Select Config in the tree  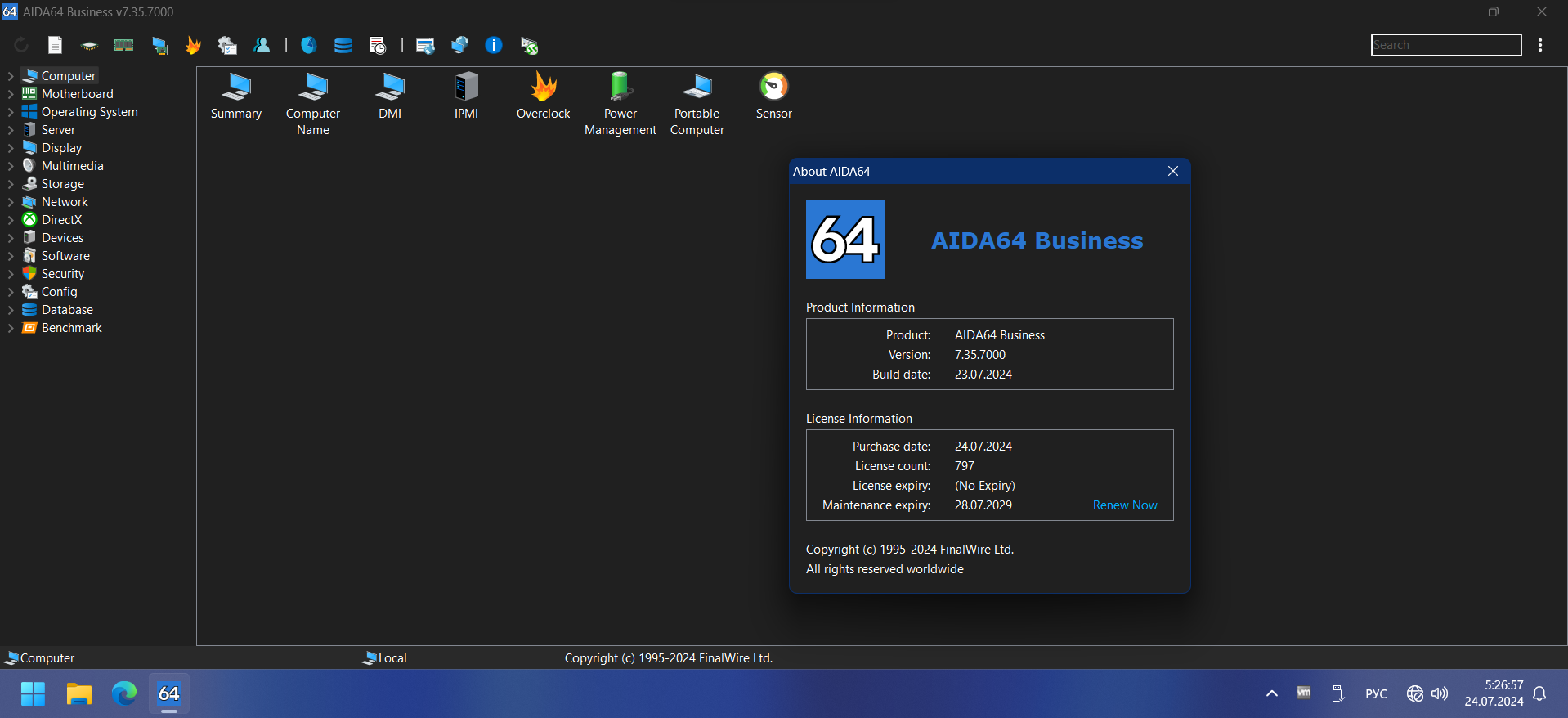click(59, 292)
